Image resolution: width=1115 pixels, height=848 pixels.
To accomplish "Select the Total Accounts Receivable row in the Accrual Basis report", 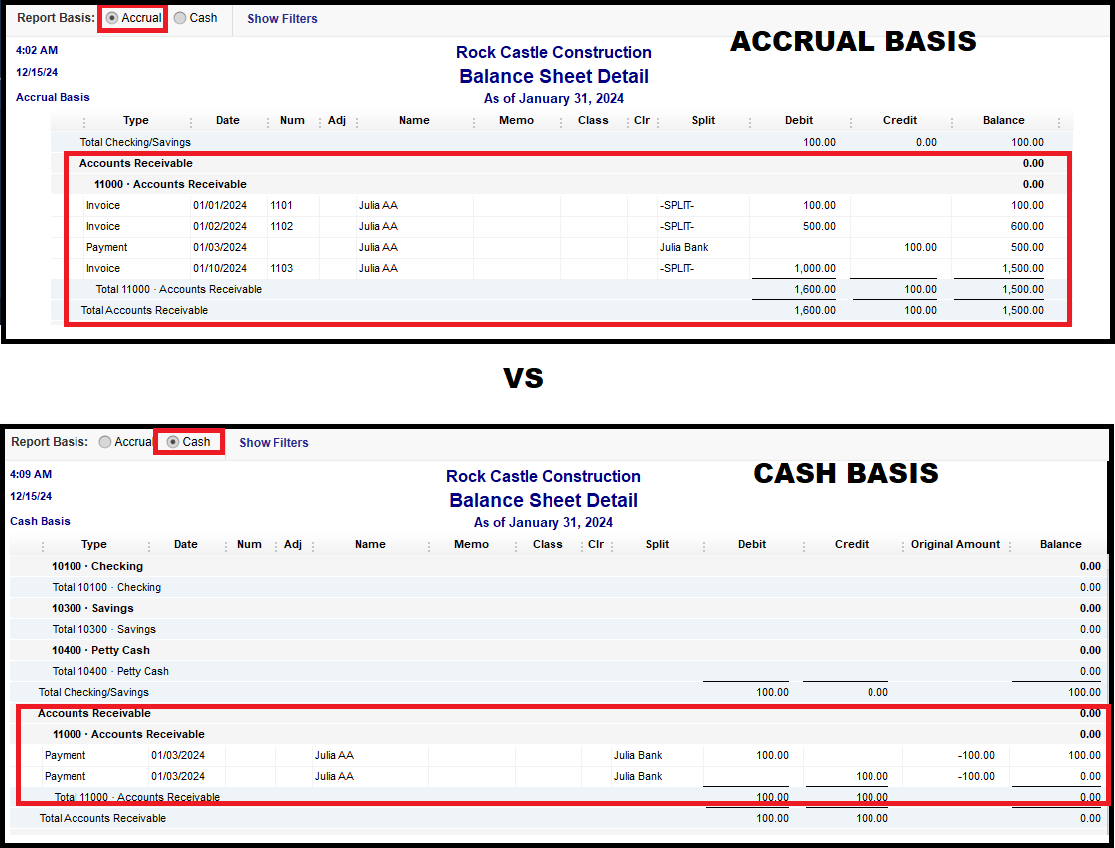I will [562, 311].
